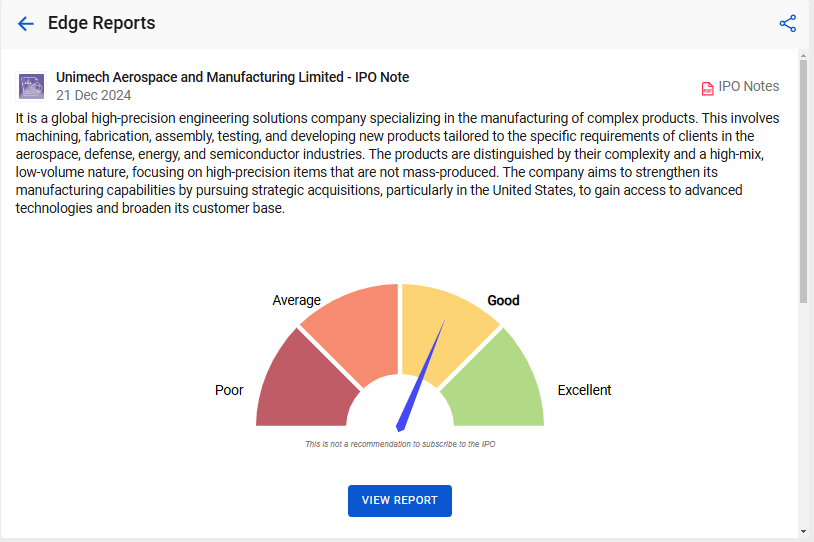Click the scrollbar up arrow

(x=804, y=56)
